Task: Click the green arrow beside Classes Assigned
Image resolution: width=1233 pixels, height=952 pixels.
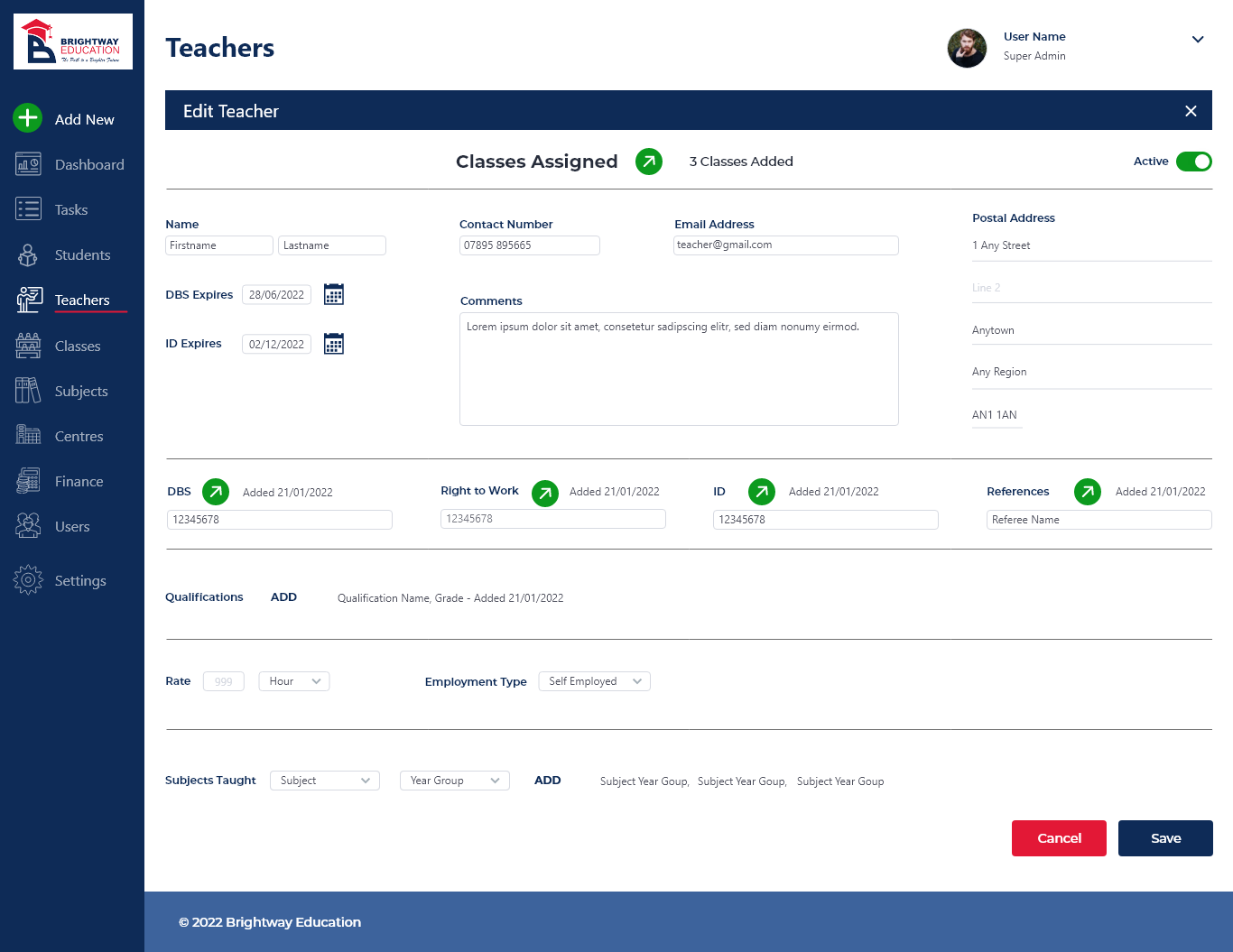Action: click(x=649, y=162)
